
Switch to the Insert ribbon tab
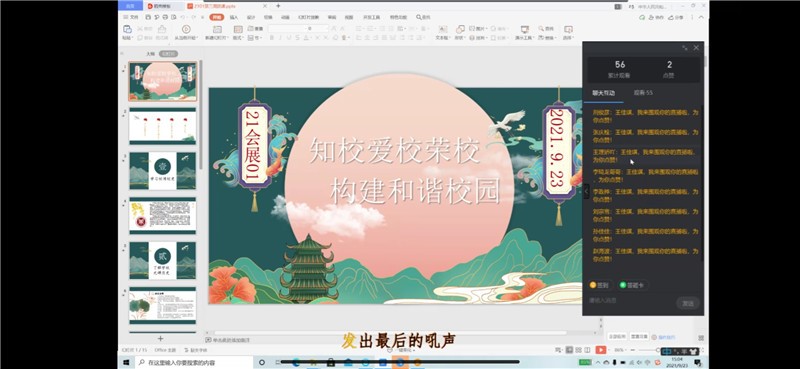point(234,17)
